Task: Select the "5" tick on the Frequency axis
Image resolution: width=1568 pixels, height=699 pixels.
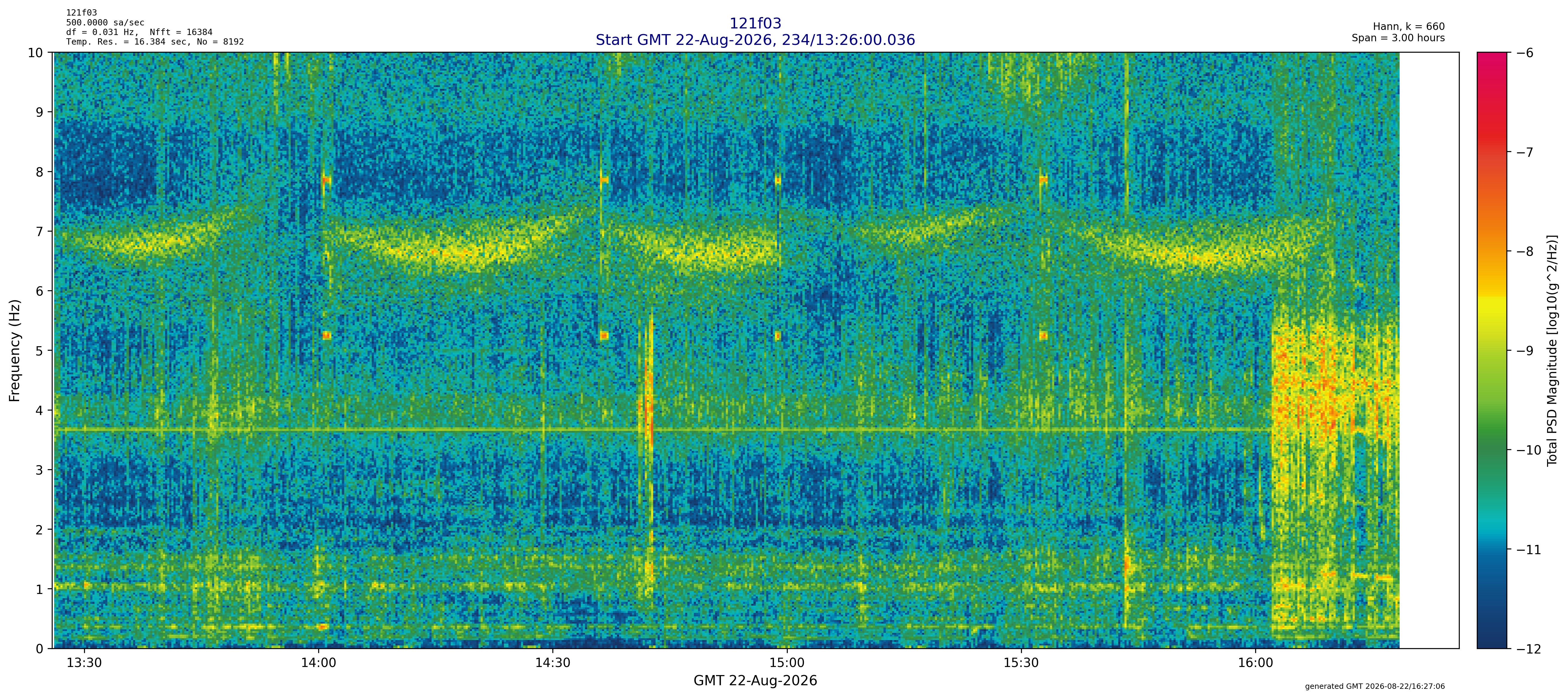Action: click(x=39, y=351)
